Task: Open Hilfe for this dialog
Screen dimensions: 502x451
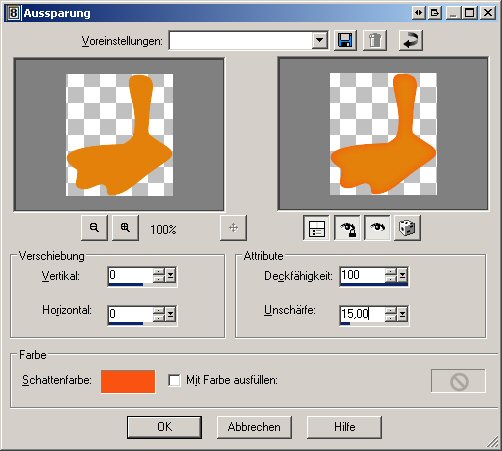Action: tap(344, 427)
